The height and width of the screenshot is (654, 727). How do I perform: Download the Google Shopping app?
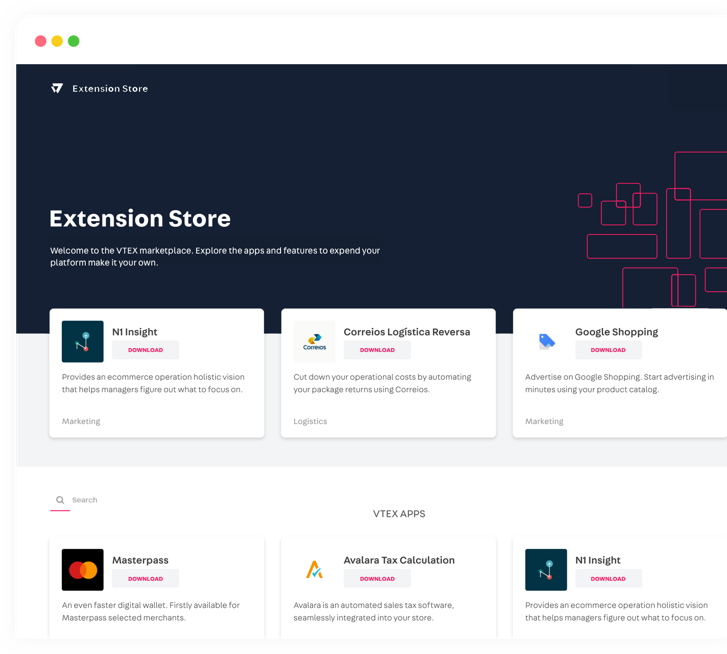608,350
